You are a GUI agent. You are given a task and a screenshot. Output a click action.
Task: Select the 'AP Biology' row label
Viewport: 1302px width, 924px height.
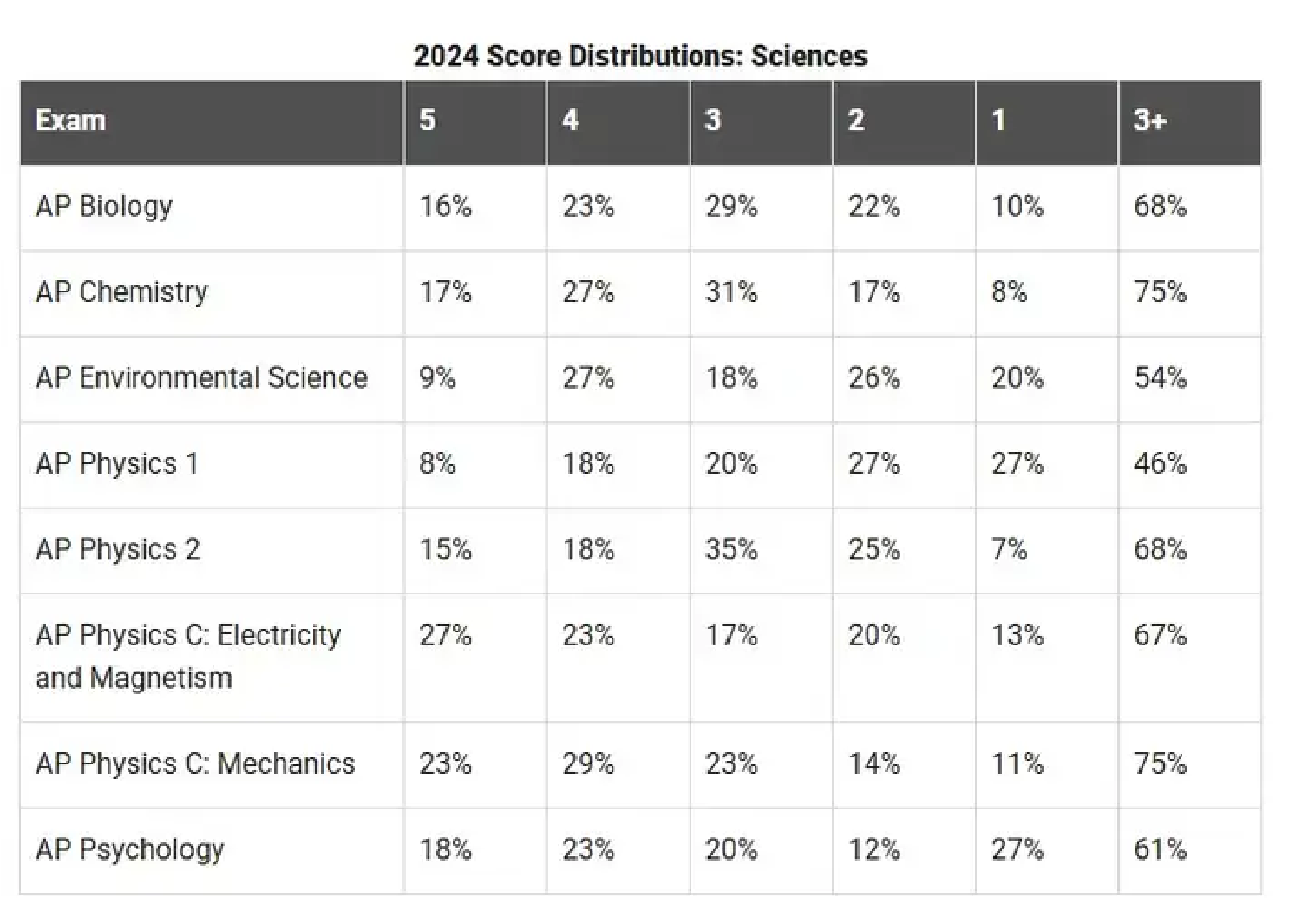[x=104, y=206]
